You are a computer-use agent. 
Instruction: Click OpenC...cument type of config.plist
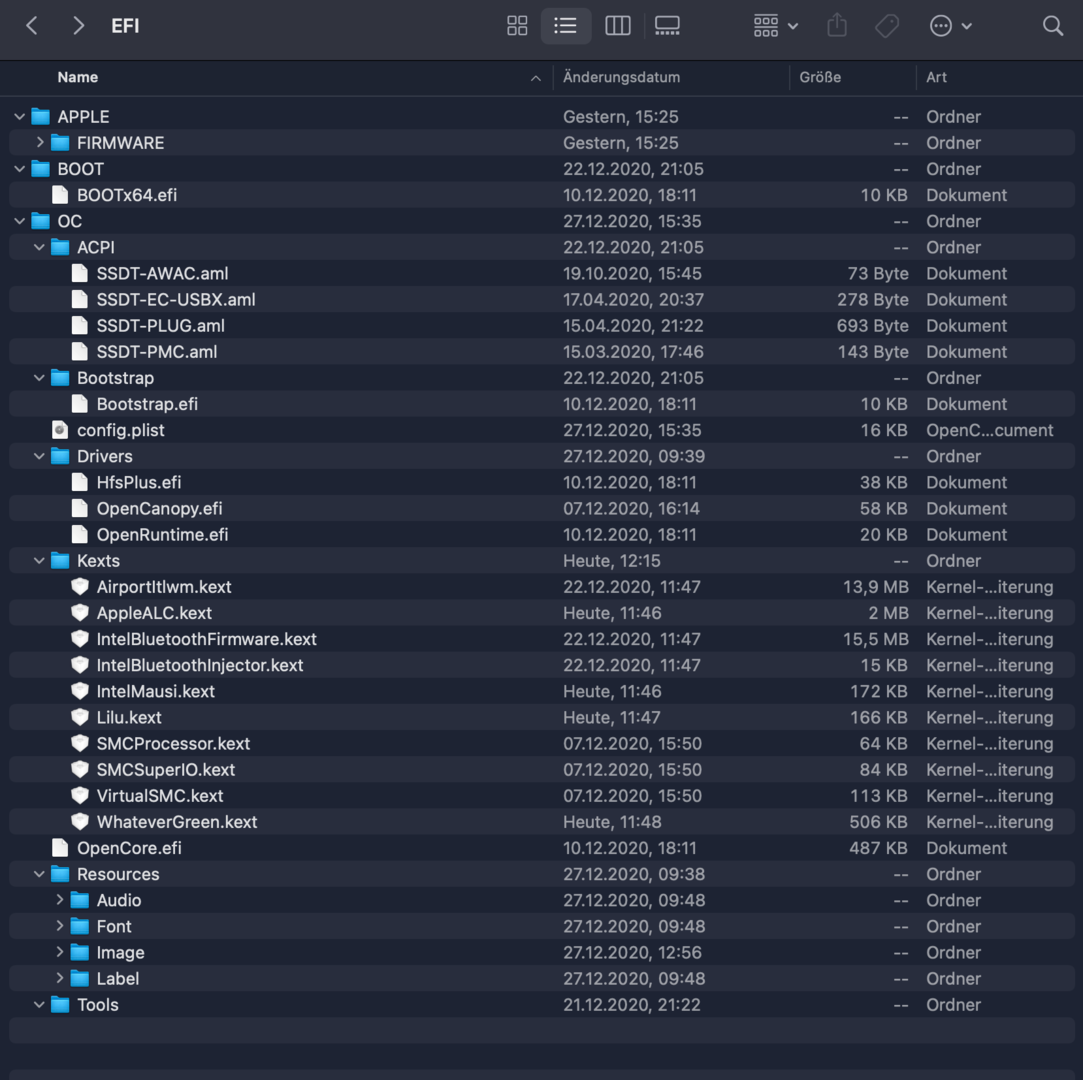click(x=989, y=430)
